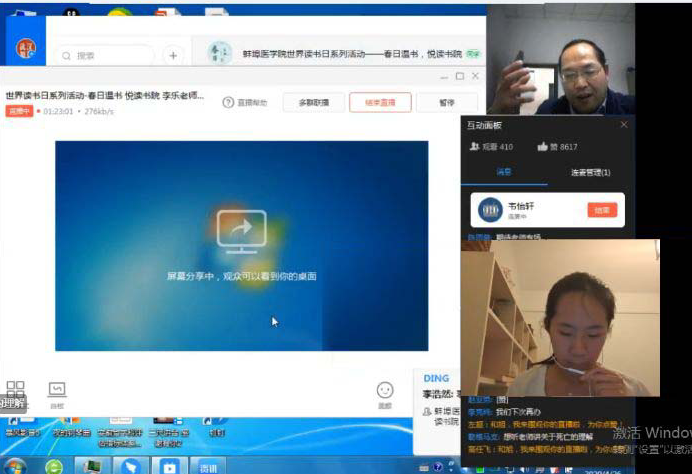The height and width of the screenshot is (474, 692).
Task: Click the 多群联播 button
Action: [314, 102]
